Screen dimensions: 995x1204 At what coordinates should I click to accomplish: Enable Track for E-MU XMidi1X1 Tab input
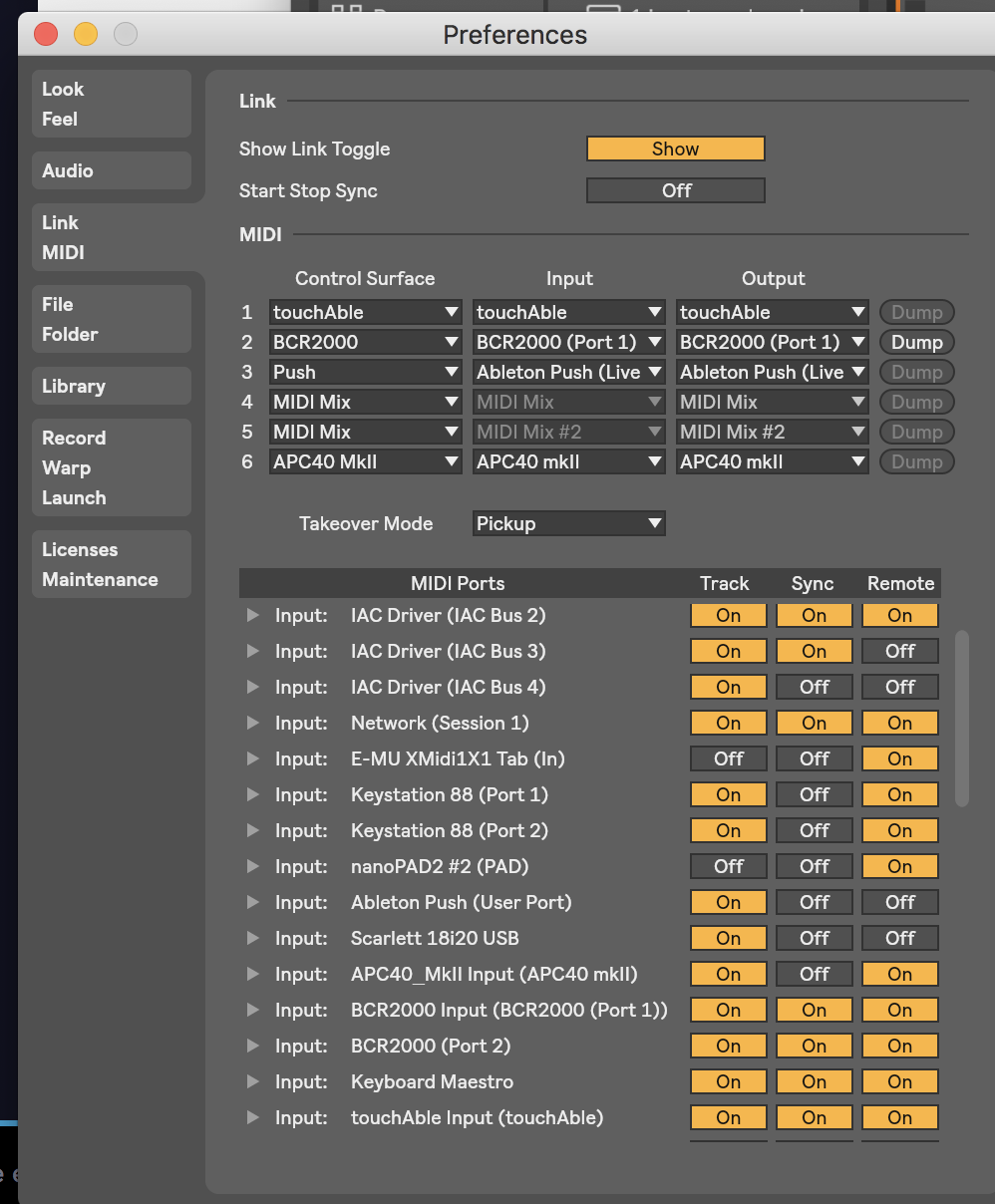(729, 758)
